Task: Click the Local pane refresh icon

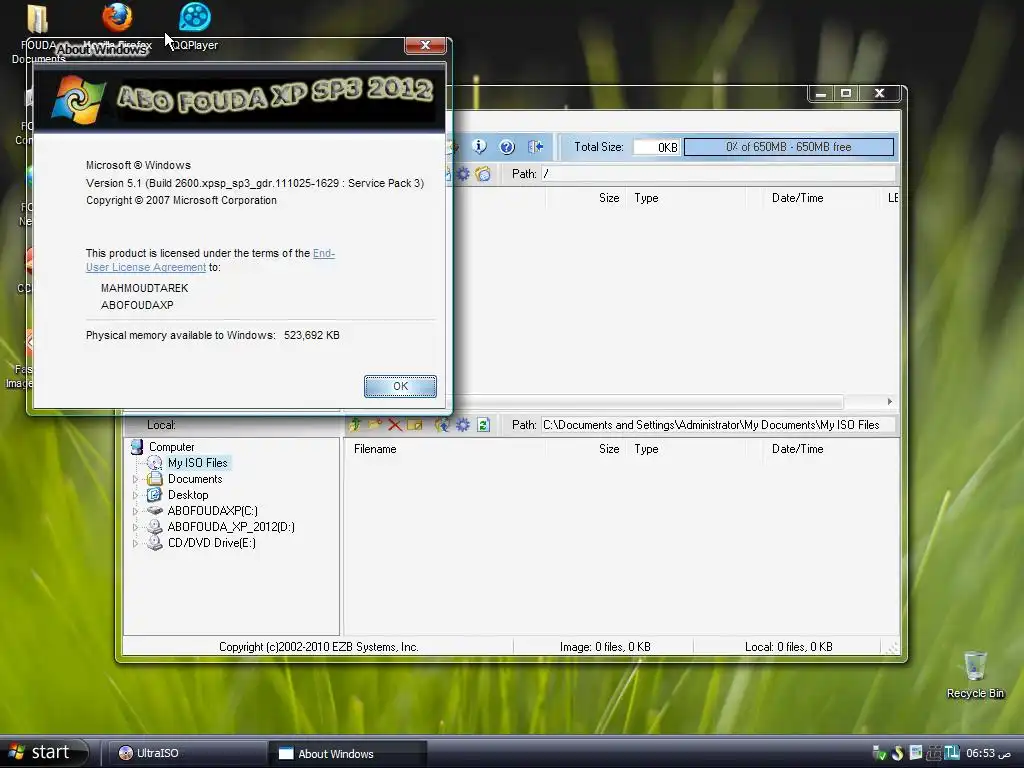Action: coord(483,425)
